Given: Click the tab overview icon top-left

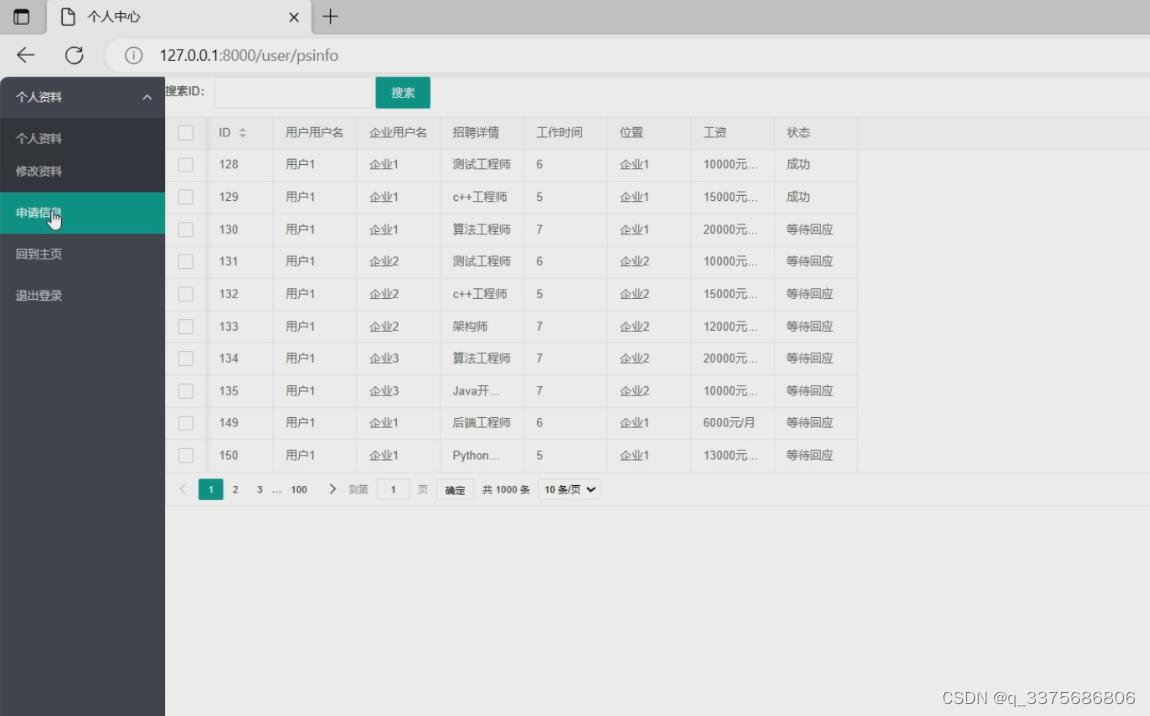Looking at the screenshot, I should click(x=22, y=16).
